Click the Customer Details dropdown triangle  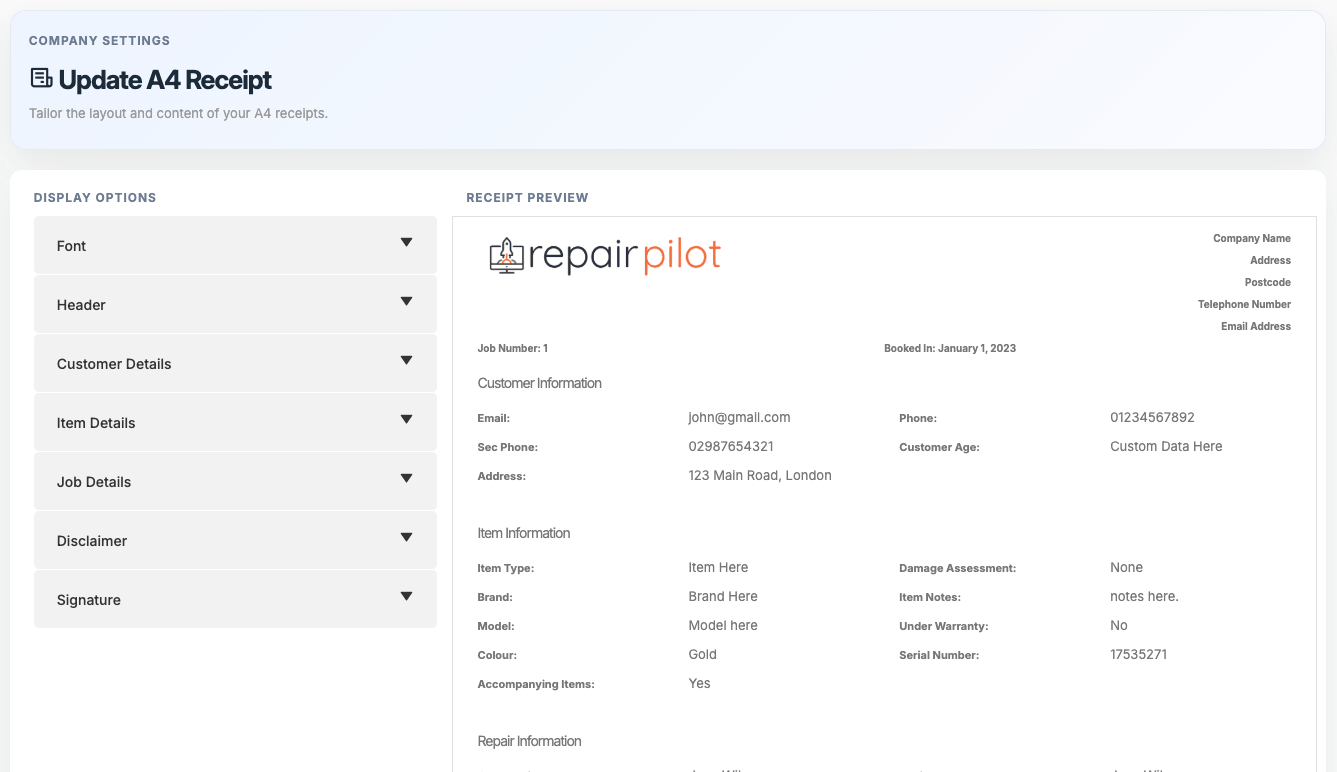click(406, 361)
